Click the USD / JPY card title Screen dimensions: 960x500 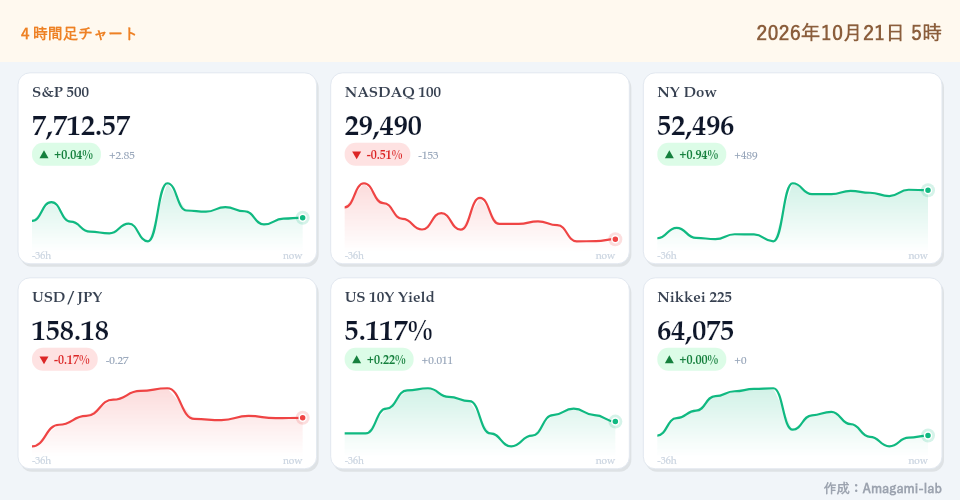tap(67, 297)
